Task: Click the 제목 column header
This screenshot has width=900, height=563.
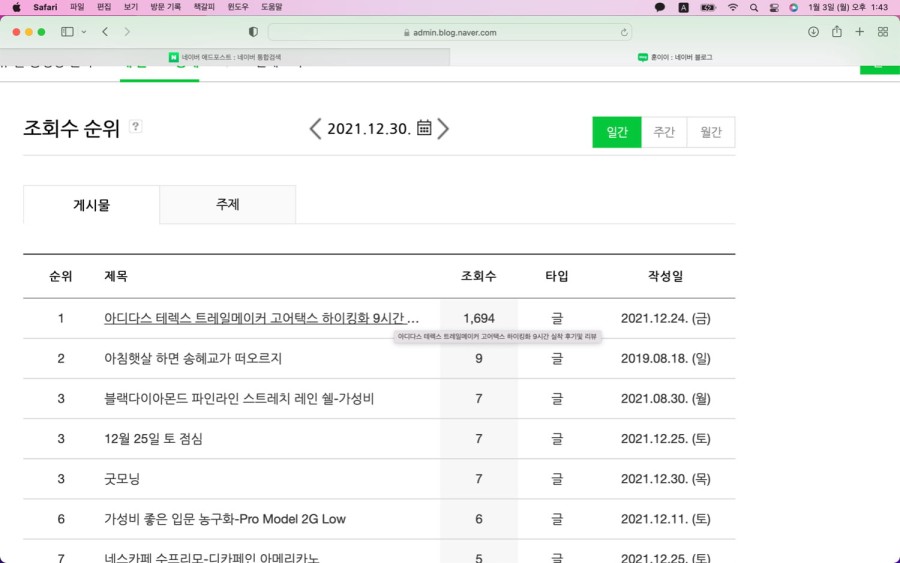Action: click(x=116, y=276)
